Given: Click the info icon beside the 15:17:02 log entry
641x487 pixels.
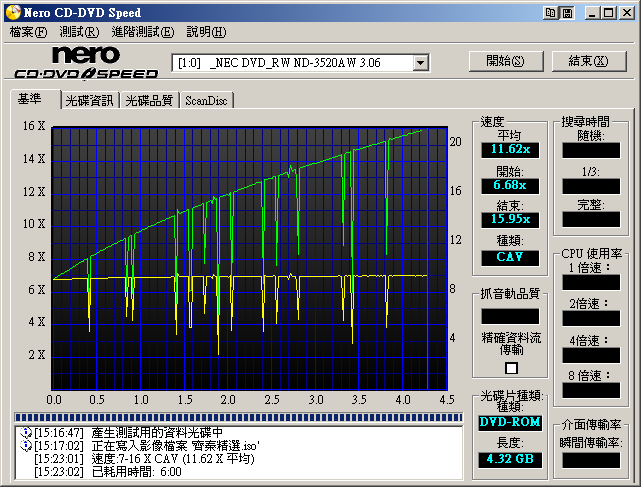Looking at the screenshot, I should point(26,445).
